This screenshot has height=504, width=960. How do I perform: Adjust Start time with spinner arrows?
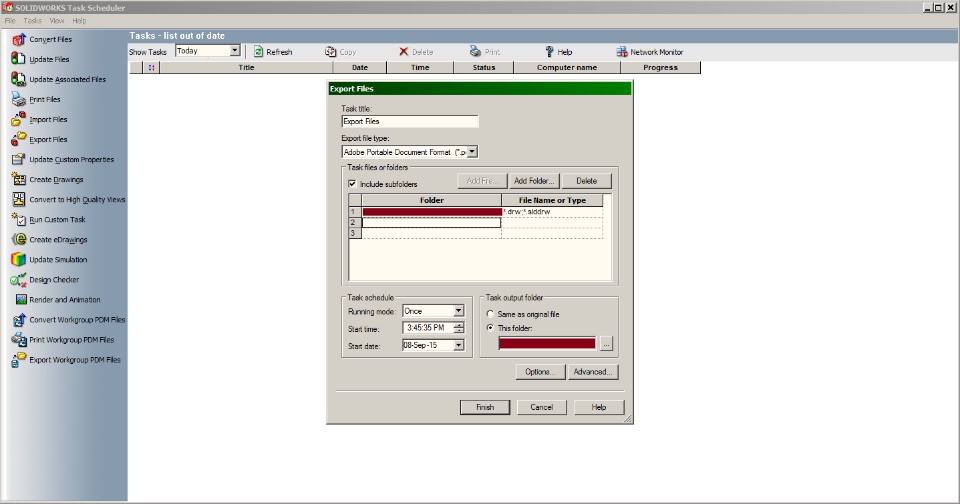pos(459,328)
